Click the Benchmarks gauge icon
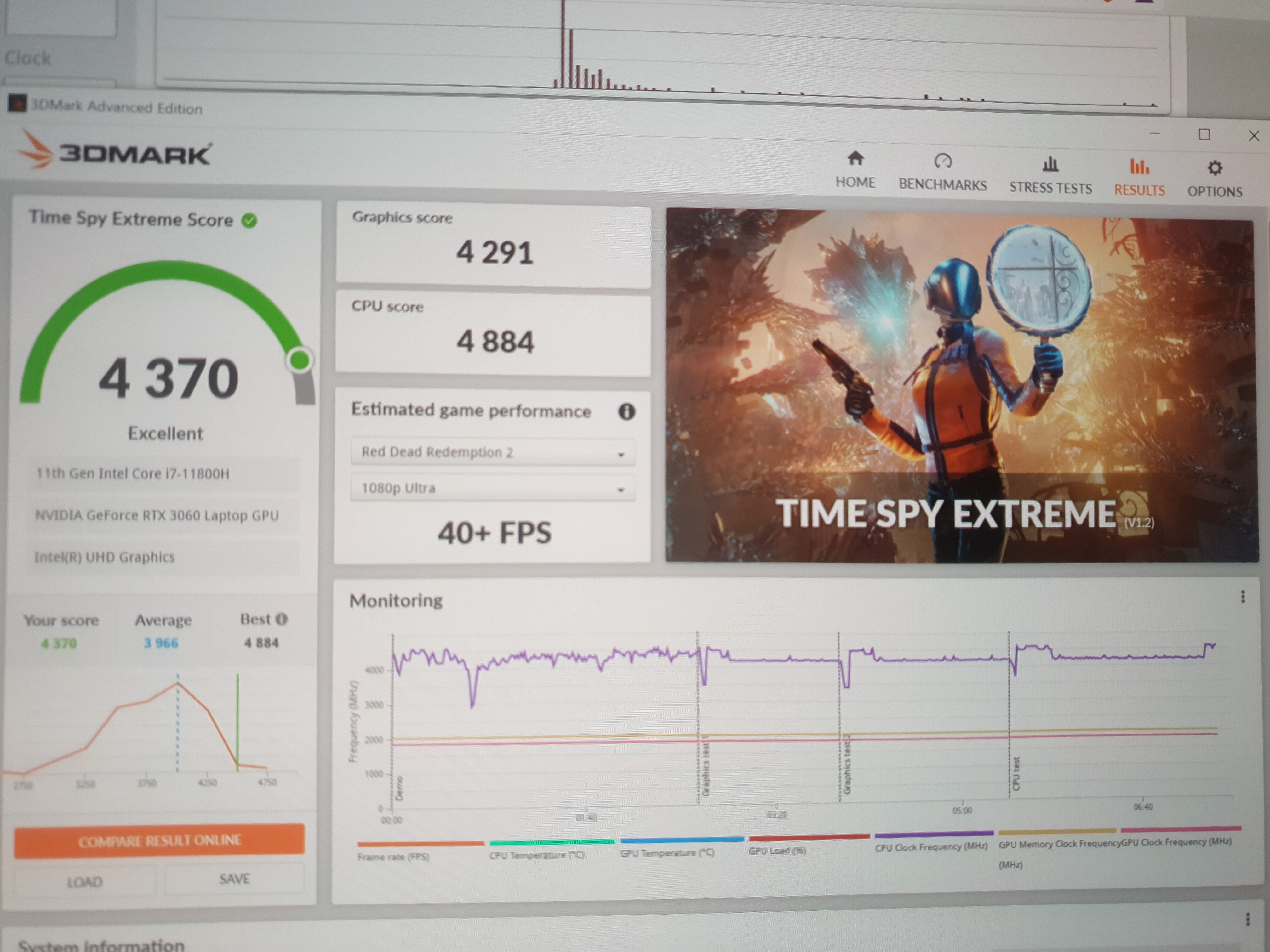 tap(943, 161)
